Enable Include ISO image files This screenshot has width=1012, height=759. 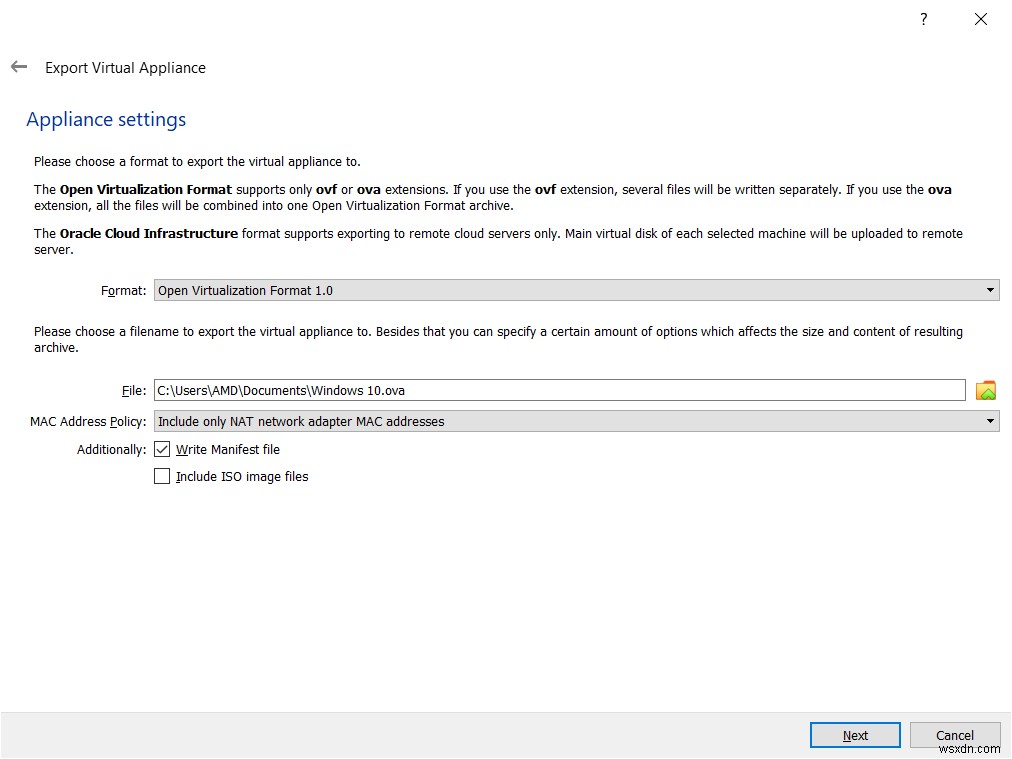pyautogui.click(x=162, y=476)
